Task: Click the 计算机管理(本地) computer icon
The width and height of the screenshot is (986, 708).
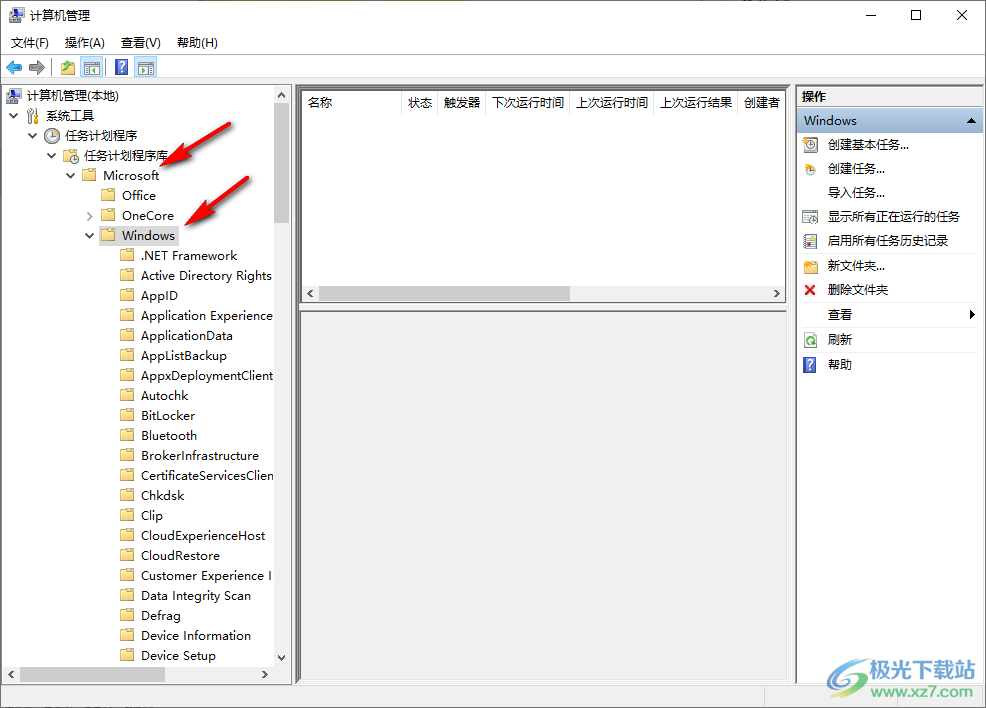Action: [14, 96]
